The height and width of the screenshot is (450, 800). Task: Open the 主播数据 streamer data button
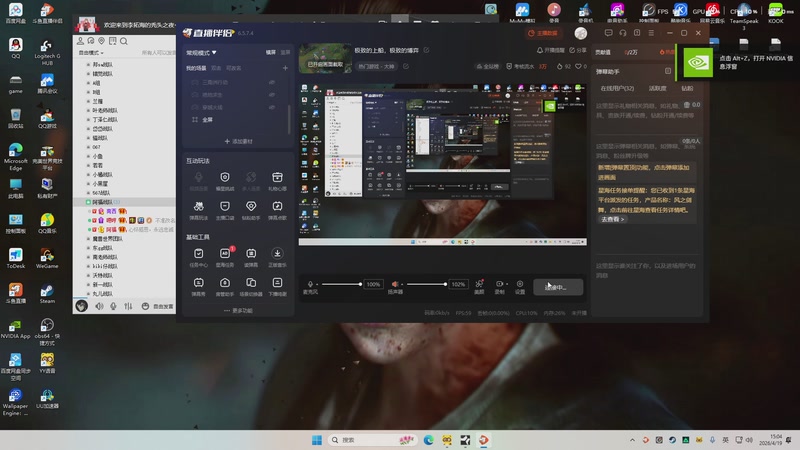(543, 33)
